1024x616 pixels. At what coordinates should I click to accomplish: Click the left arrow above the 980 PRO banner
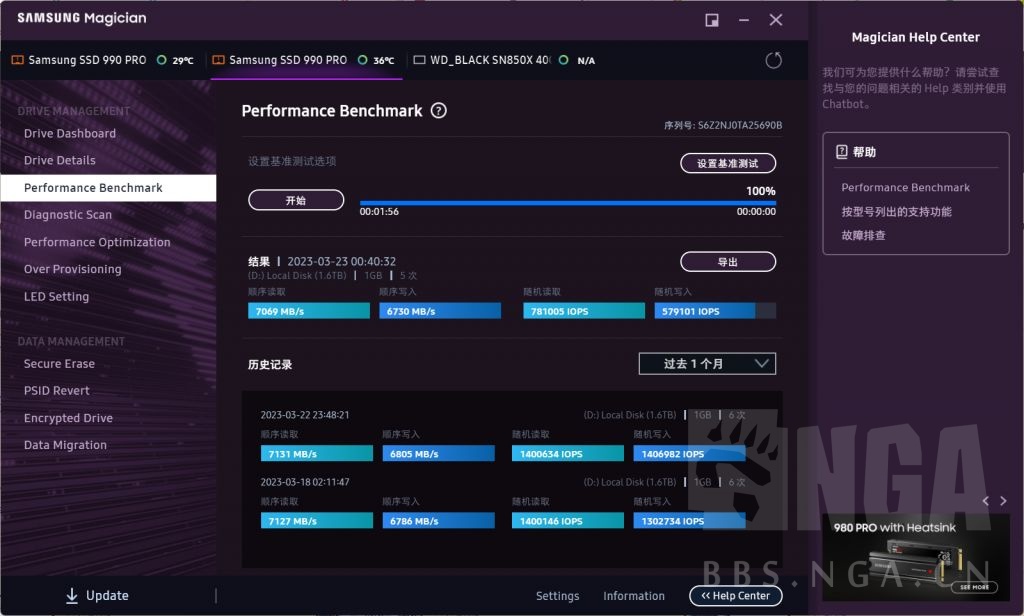984,501
